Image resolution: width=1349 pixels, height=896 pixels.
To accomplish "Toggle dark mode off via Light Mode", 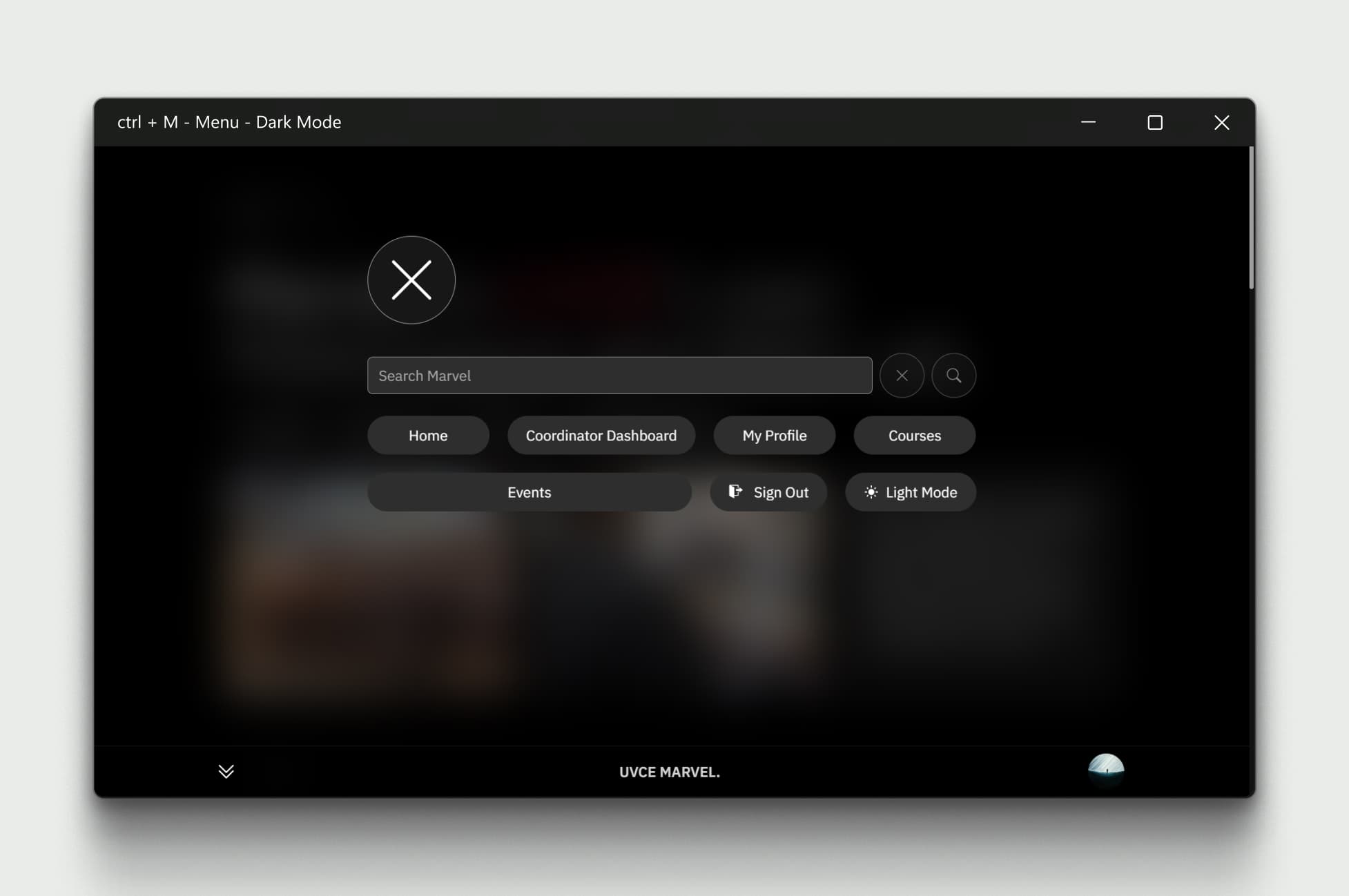I will [x=909, y=492].
